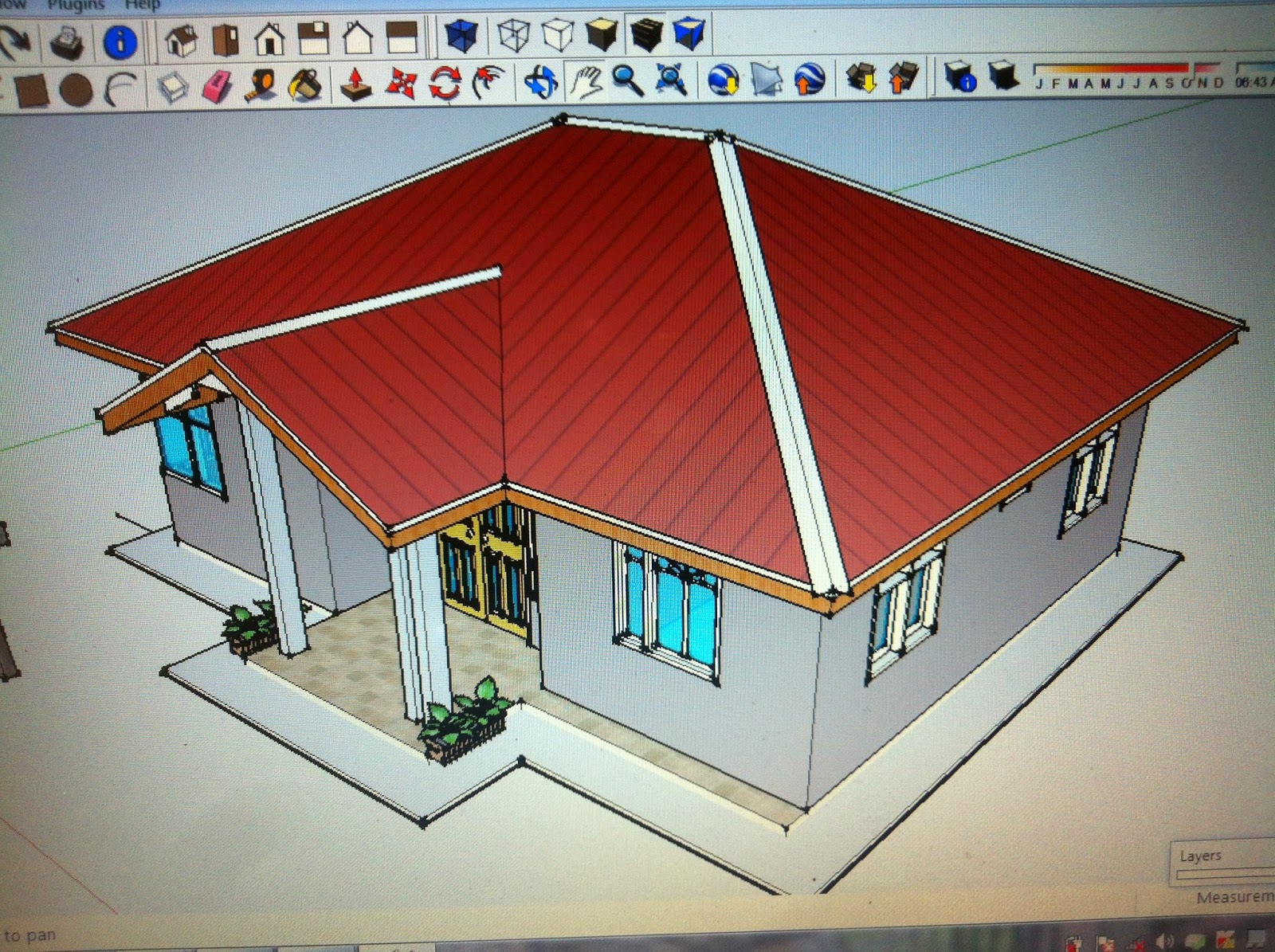Select the Paint Bucket tool
The width and height of the screenshot is (1275, 952).
click(x=305, y=84)
